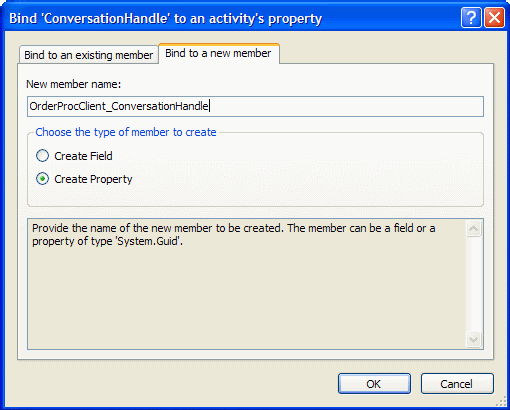Viewport: 510px width, 410px height.
Task: Close the Bind ConversationHandle dialog
Action: click(494, 17)
